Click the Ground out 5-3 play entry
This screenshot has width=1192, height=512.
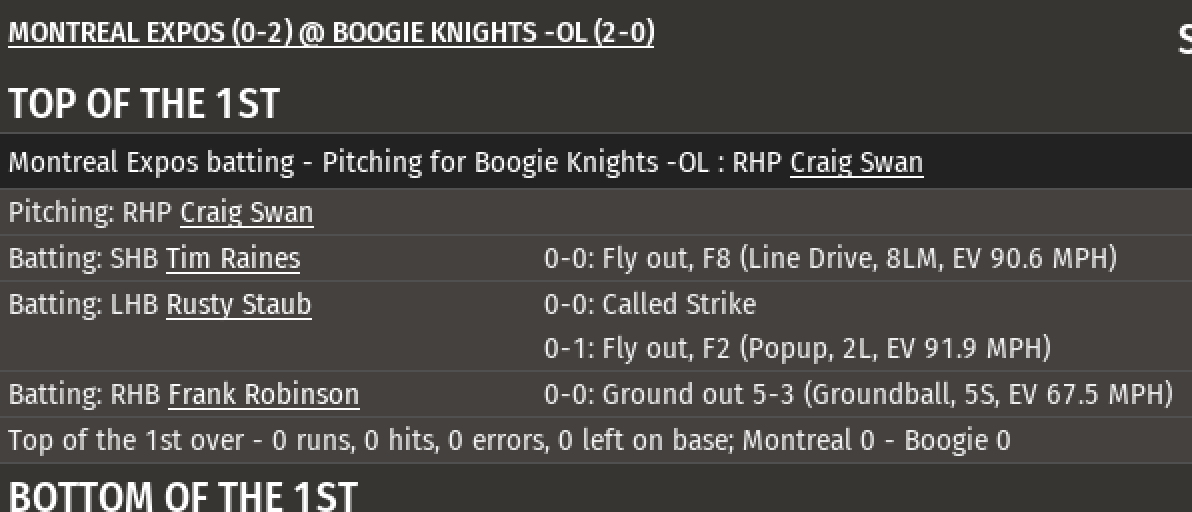pos(857,395)
